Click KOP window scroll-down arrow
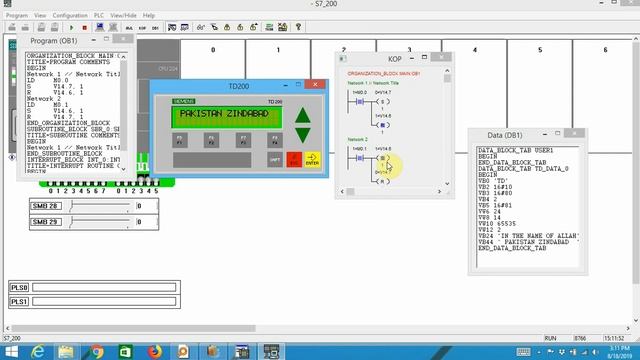The width and height of the screenshot is (640, 360). 447,184
